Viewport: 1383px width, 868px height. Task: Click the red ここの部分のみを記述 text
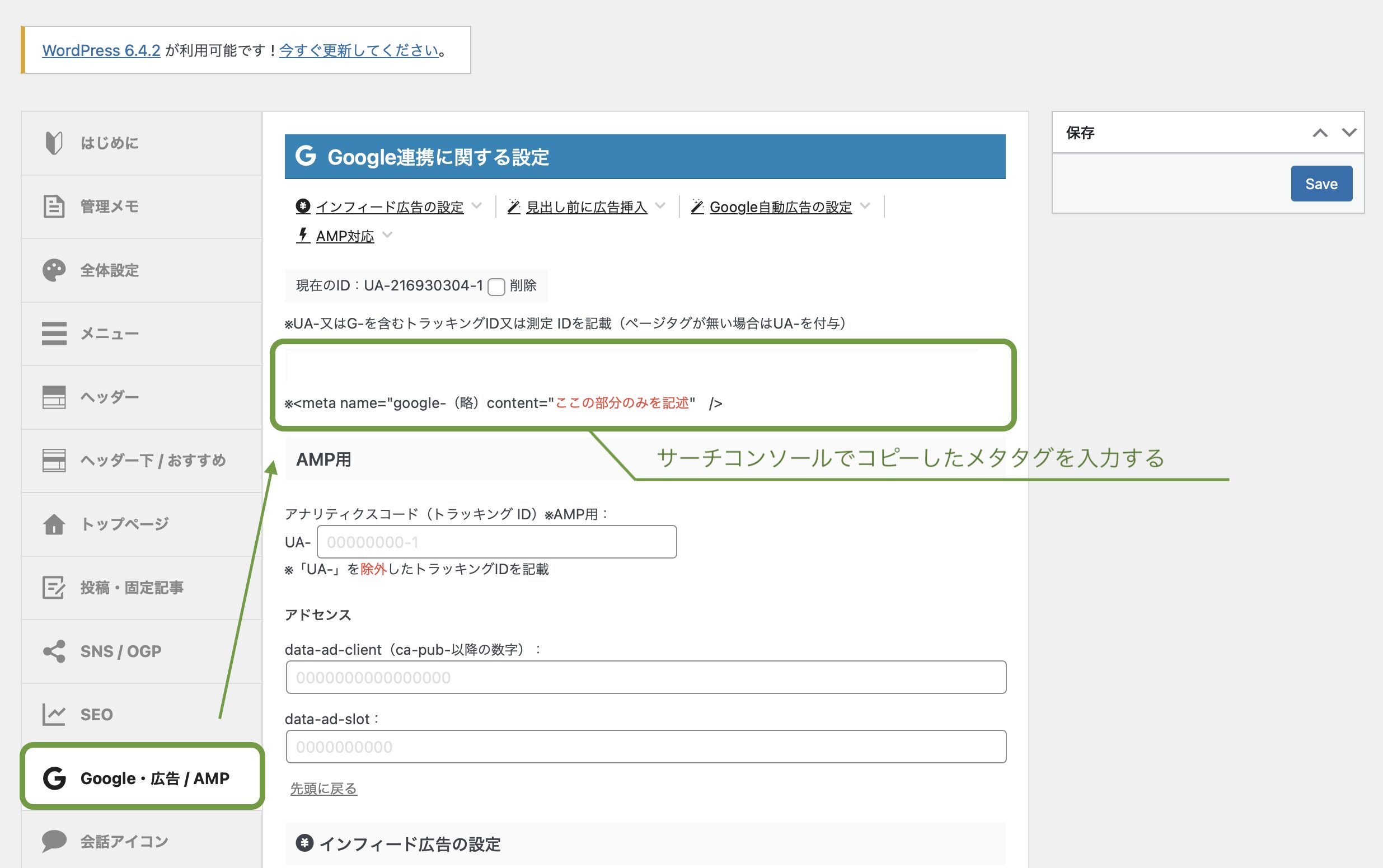(x=622, y=403)
